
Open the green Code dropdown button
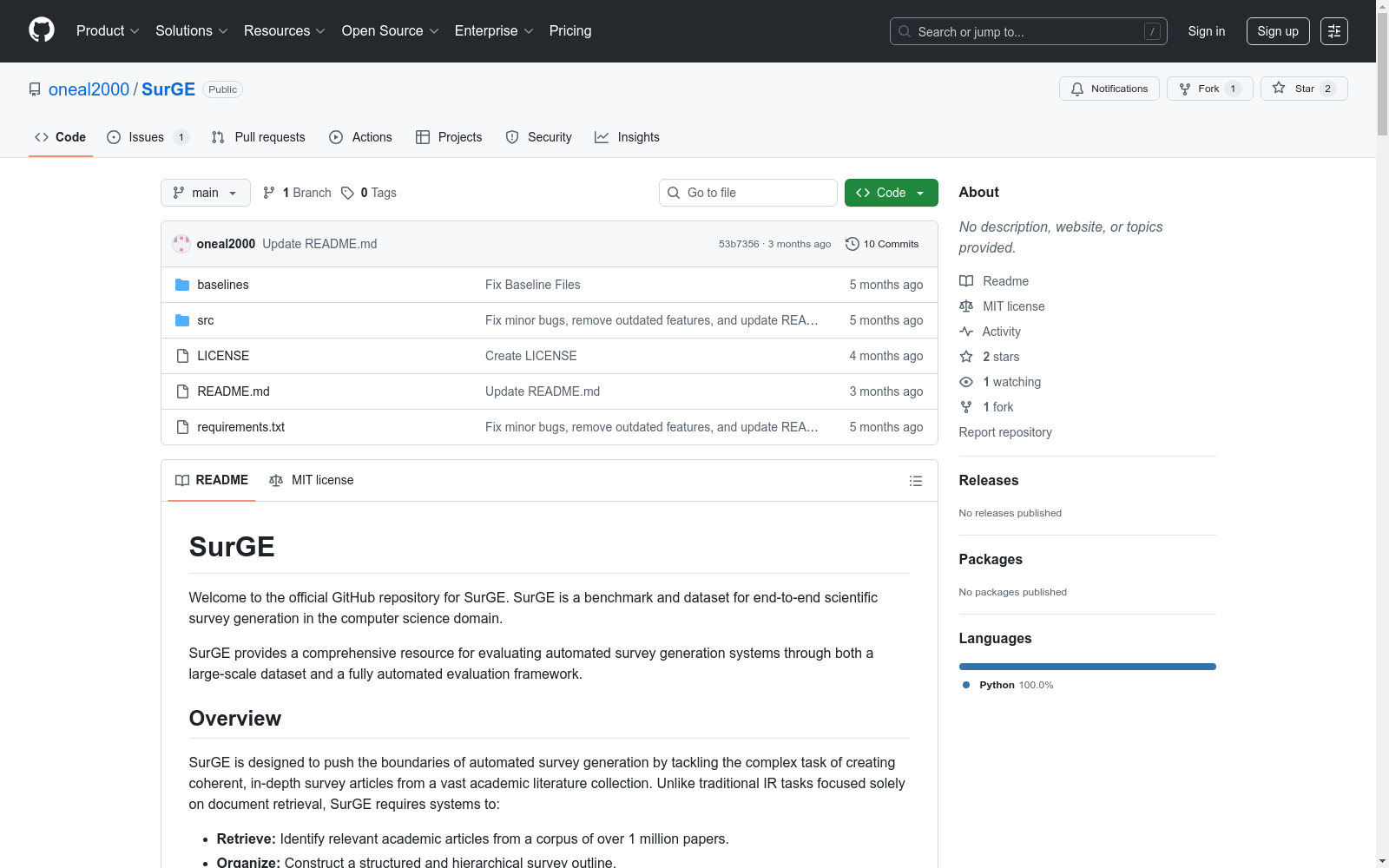[892, 193]
